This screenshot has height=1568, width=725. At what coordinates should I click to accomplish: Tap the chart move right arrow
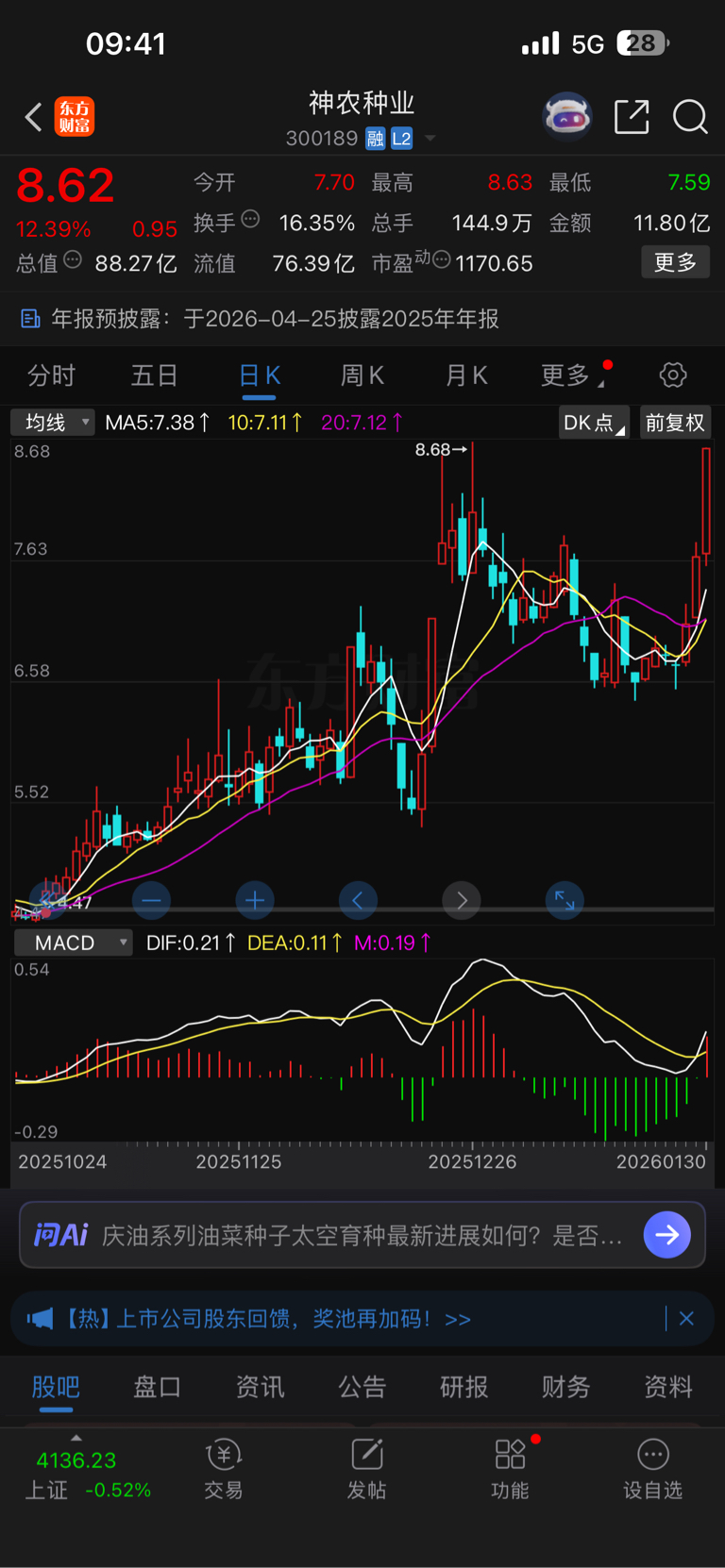[462, 901]
